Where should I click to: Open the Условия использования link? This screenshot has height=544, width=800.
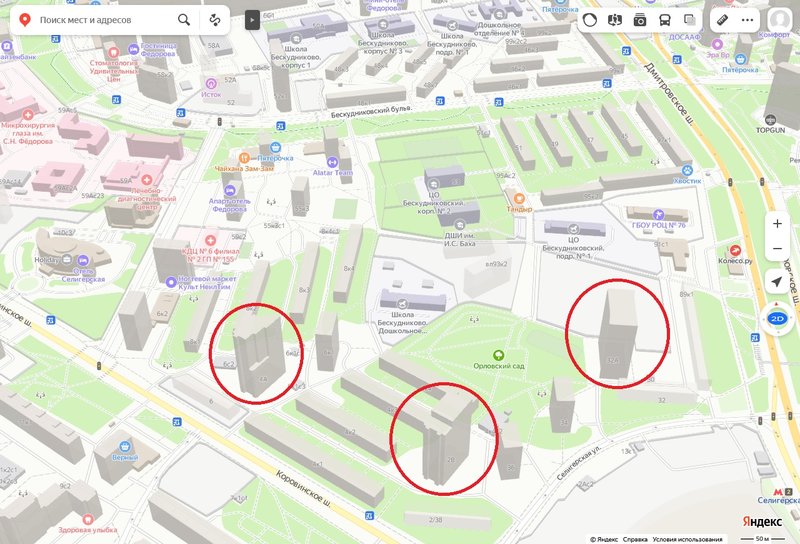[x=687, y=539]
